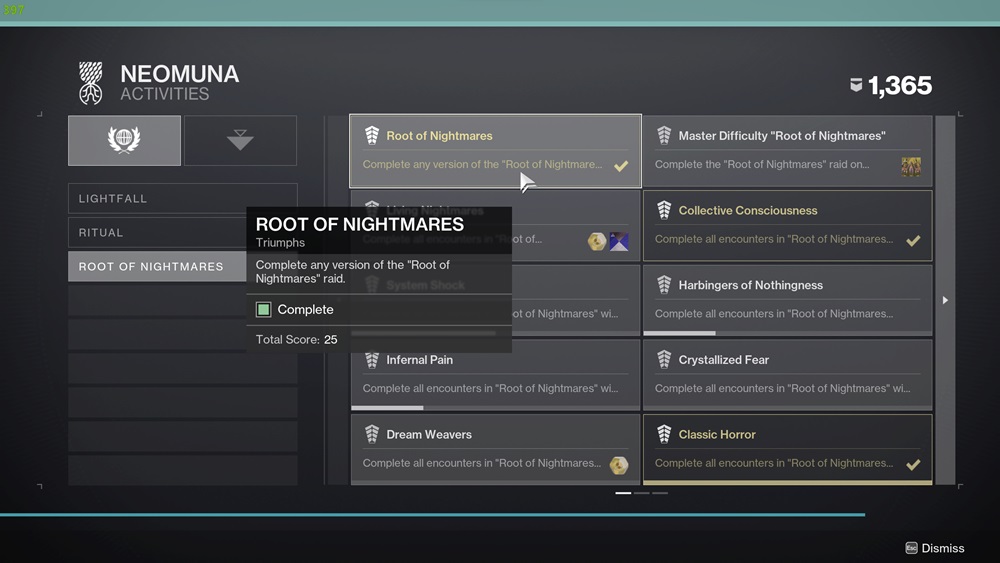Open the Dream Weavers triumph card
This screenshot has height=563, width=1000.
tap(495, 449)
